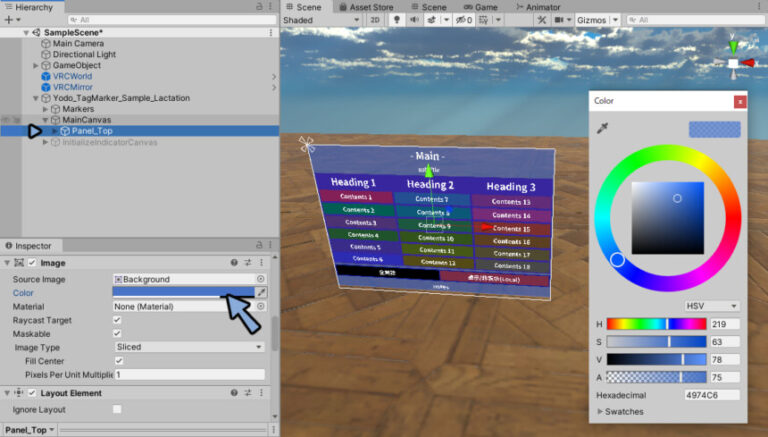This screenshot has width=768, height=437.
Task: Select Directional Light in Hierarchy
Action: (84, 54)
